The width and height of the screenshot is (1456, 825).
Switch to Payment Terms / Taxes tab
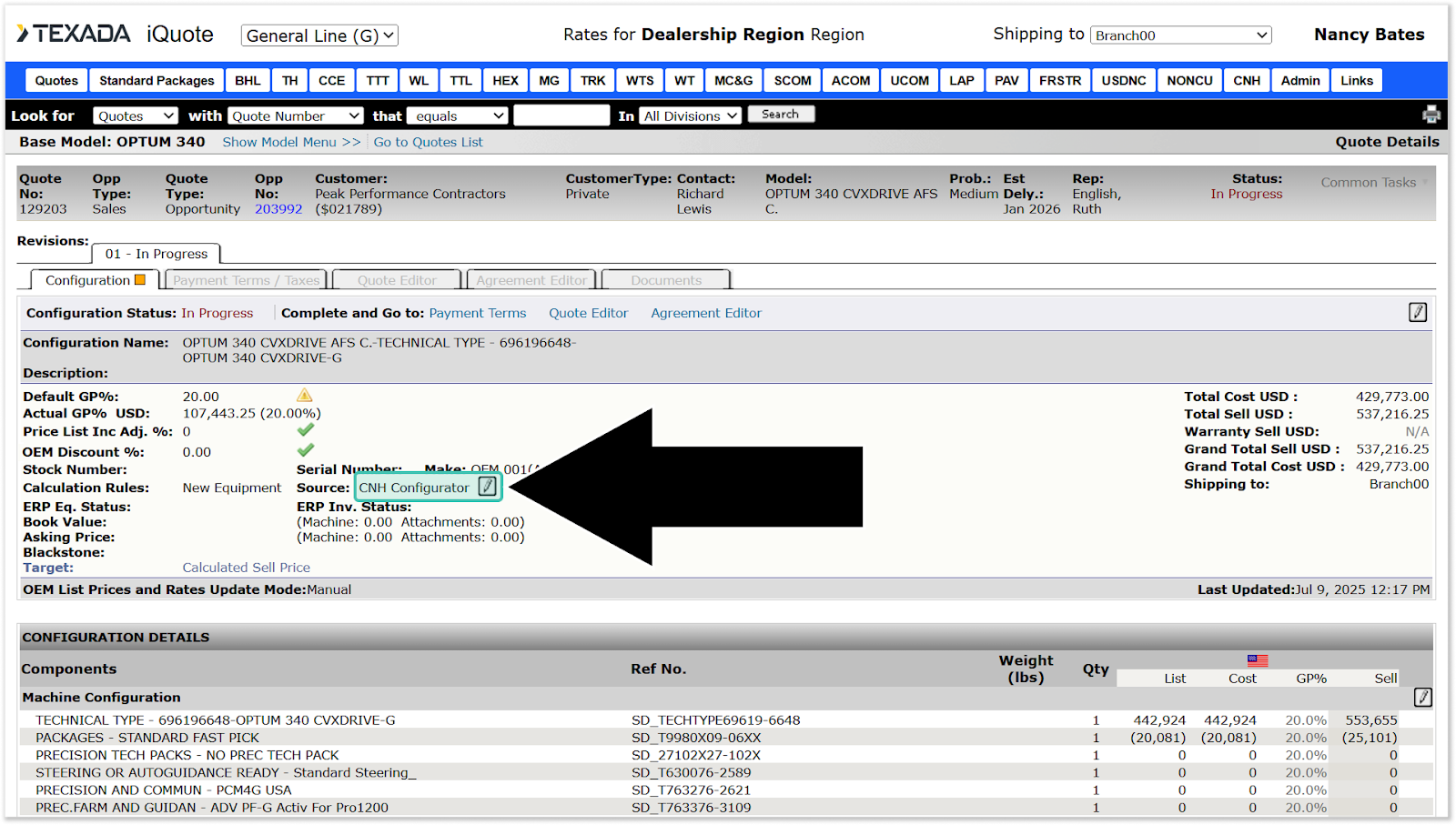(x=247, y=280)
